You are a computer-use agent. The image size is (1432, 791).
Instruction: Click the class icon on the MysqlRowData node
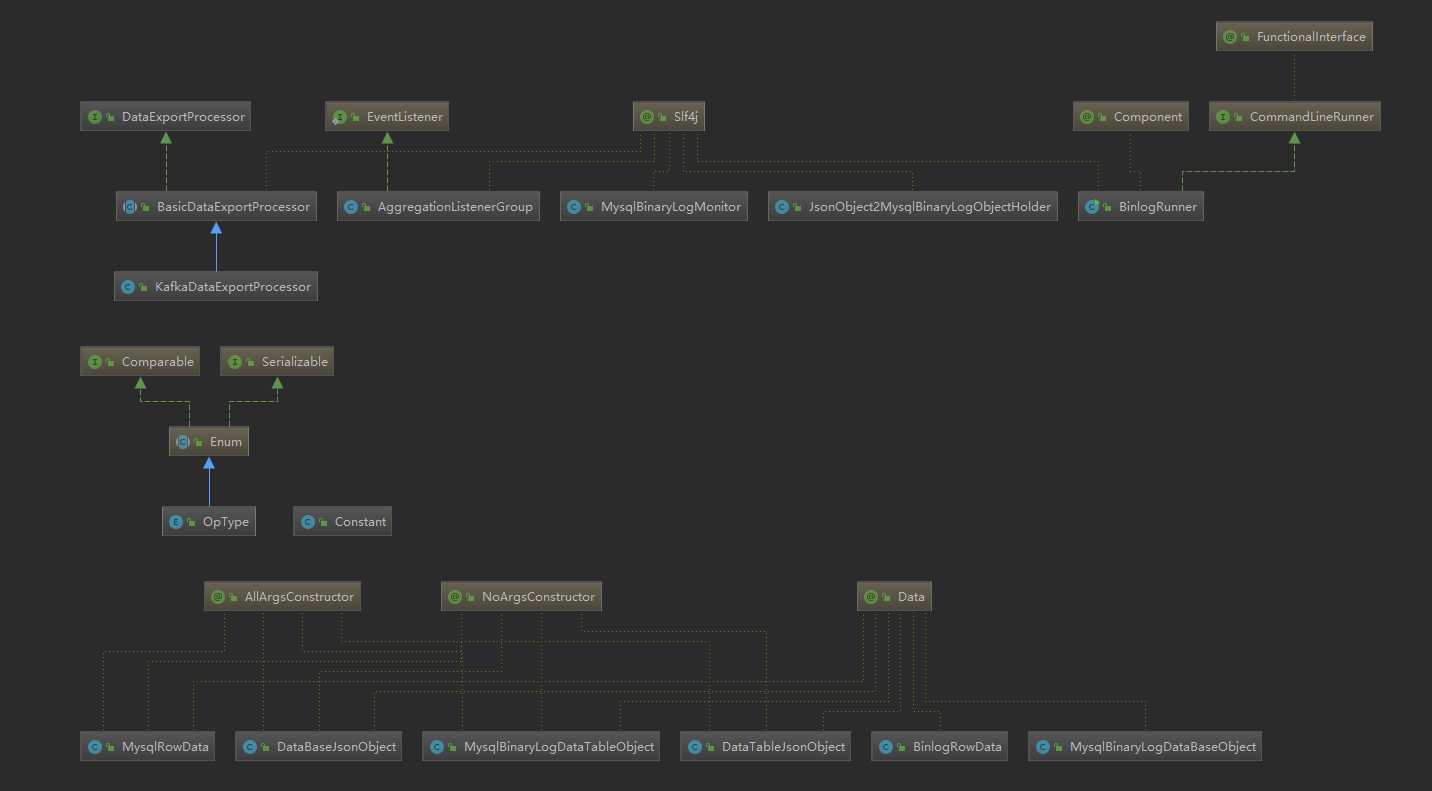pos(95,747)
